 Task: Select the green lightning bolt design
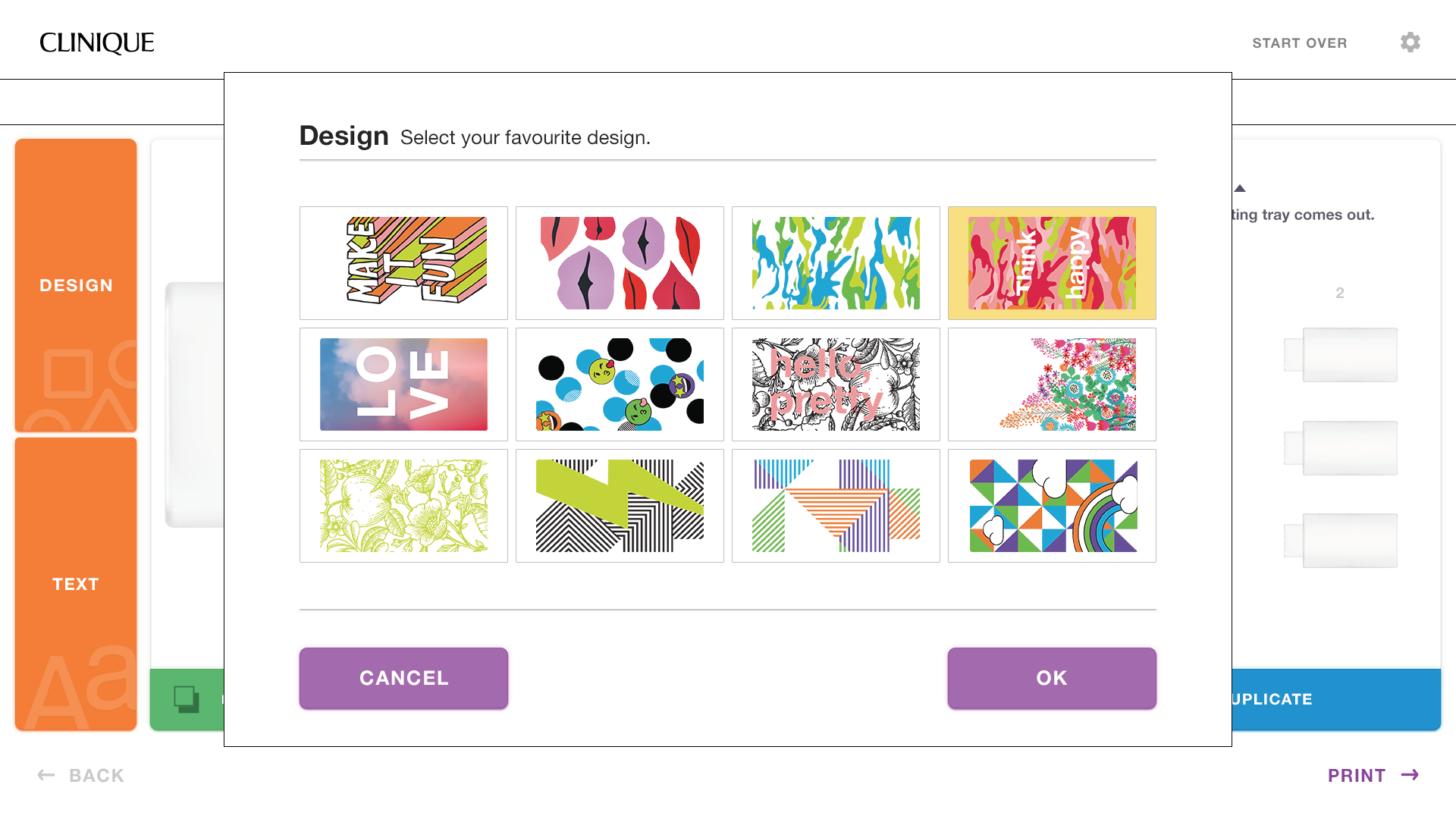click(620, 506)
